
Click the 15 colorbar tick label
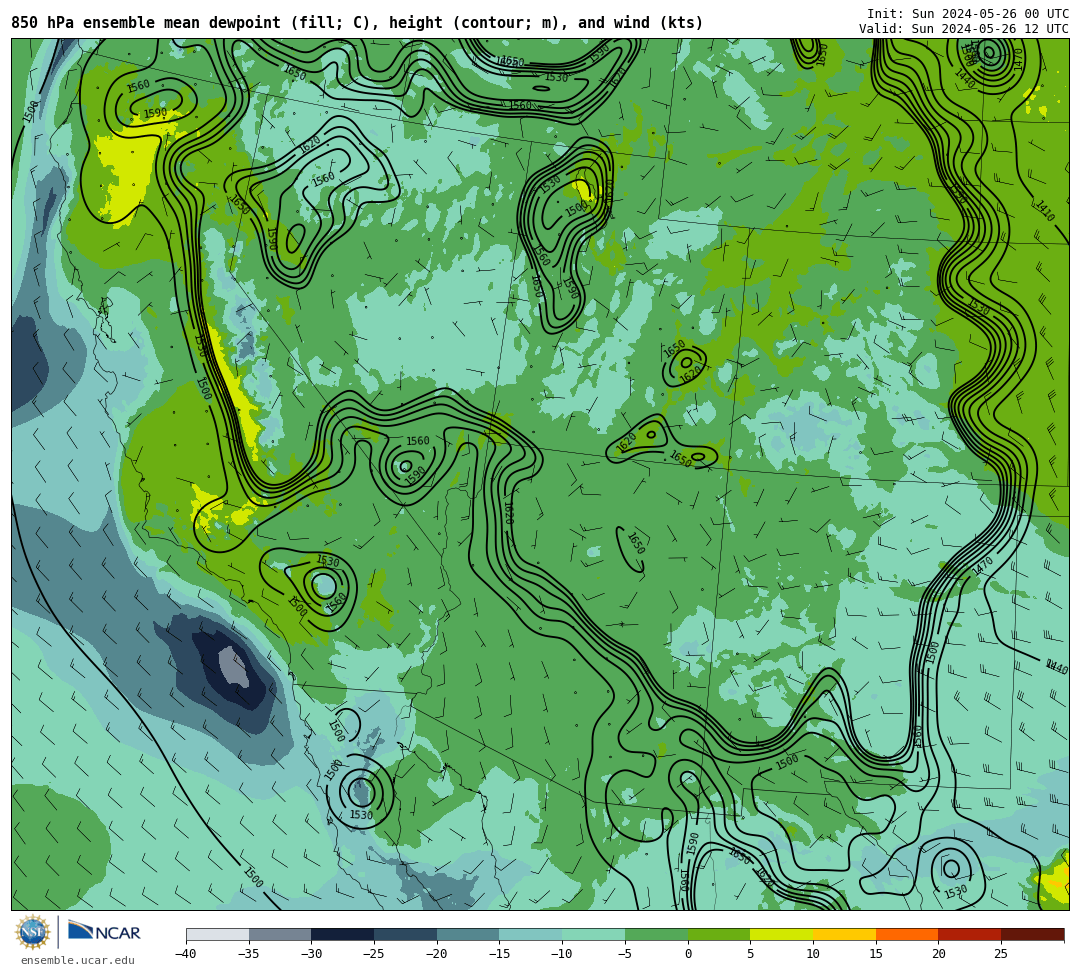click(876, 954)
